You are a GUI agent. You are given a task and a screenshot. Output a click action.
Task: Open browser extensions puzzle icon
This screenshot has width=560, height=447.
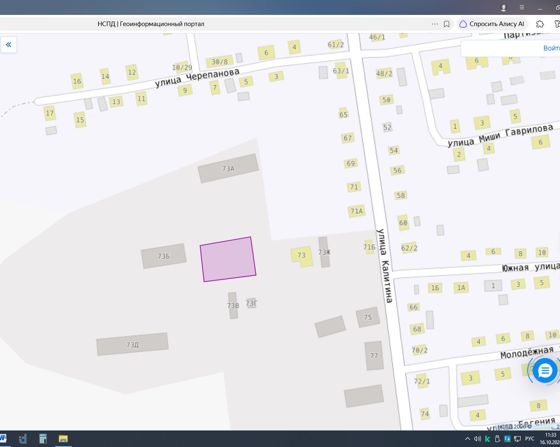[540, 24]
